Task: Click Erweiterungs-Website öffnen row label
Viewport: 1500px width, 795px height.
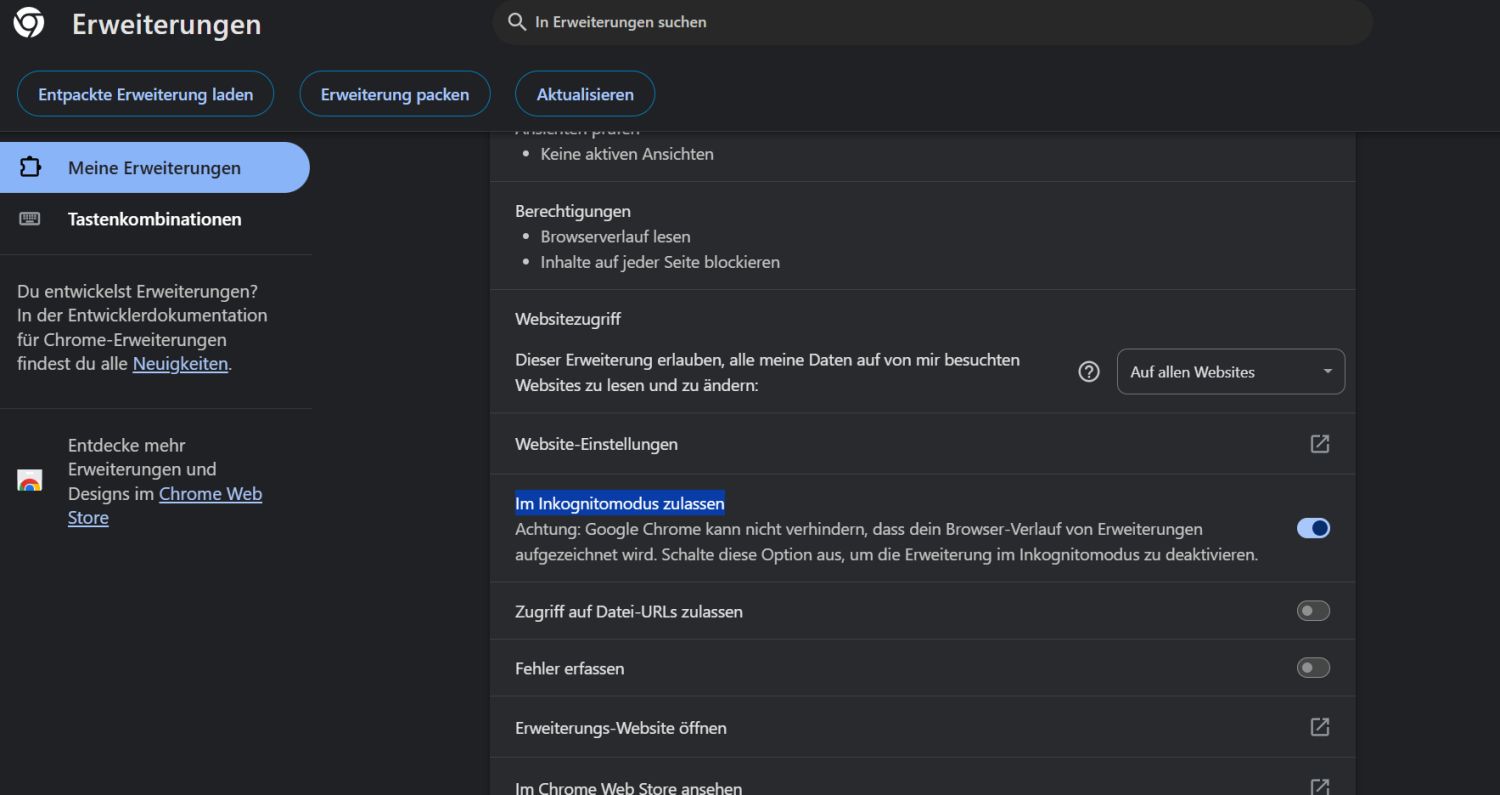Action: [621, 728]
